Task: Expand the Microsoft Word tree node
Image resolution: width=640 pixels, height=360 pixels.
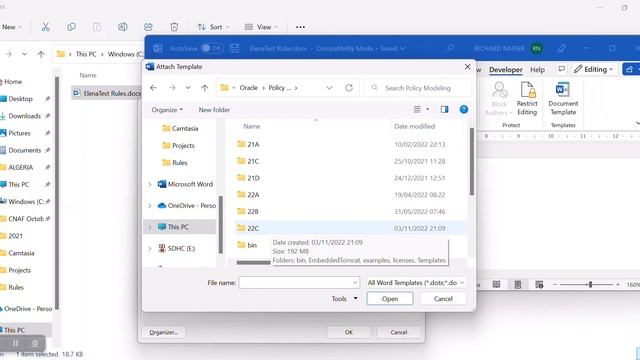Action: coord(150,184)
